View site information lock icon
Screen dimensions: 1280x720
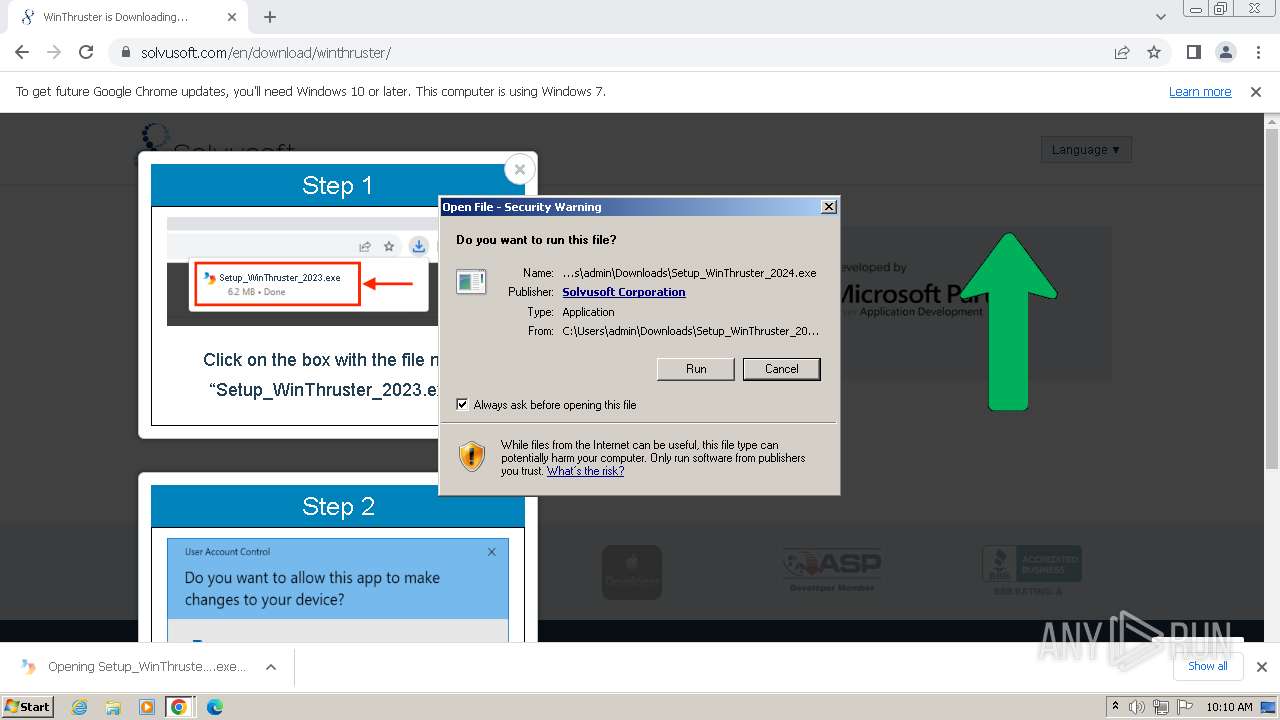[x=126, y=53]
